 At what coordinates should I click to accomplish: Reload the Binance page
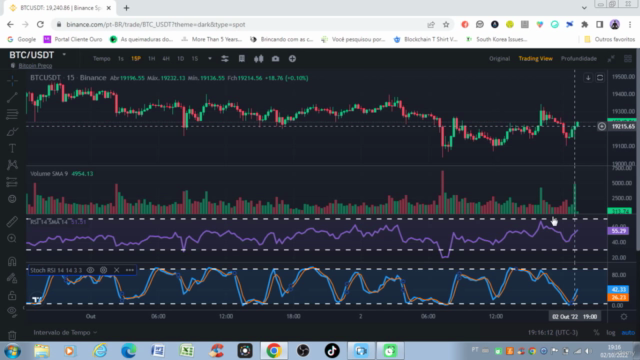point(40,24)
